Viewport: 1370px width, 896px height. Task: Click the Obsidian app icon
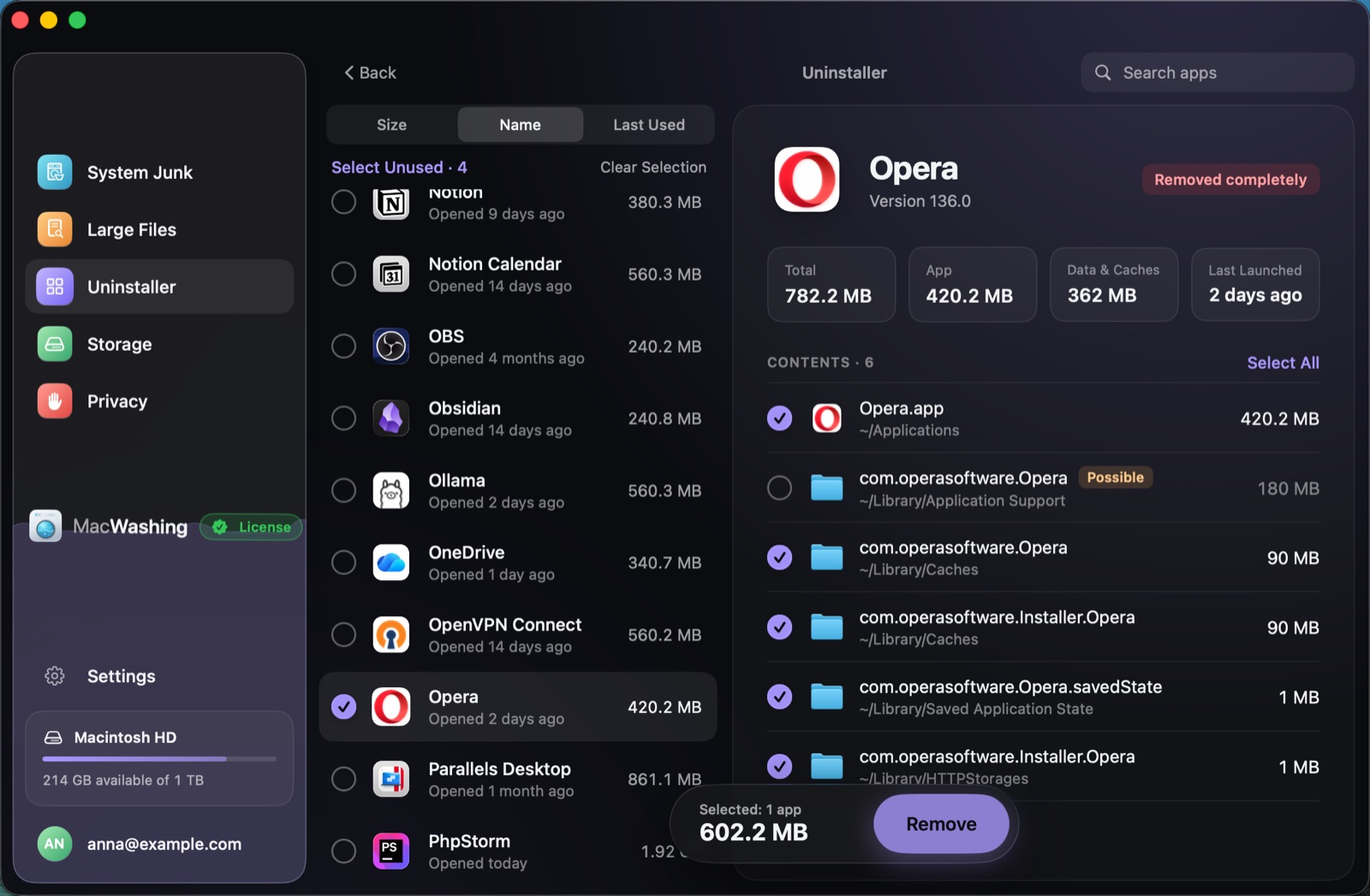391,418
